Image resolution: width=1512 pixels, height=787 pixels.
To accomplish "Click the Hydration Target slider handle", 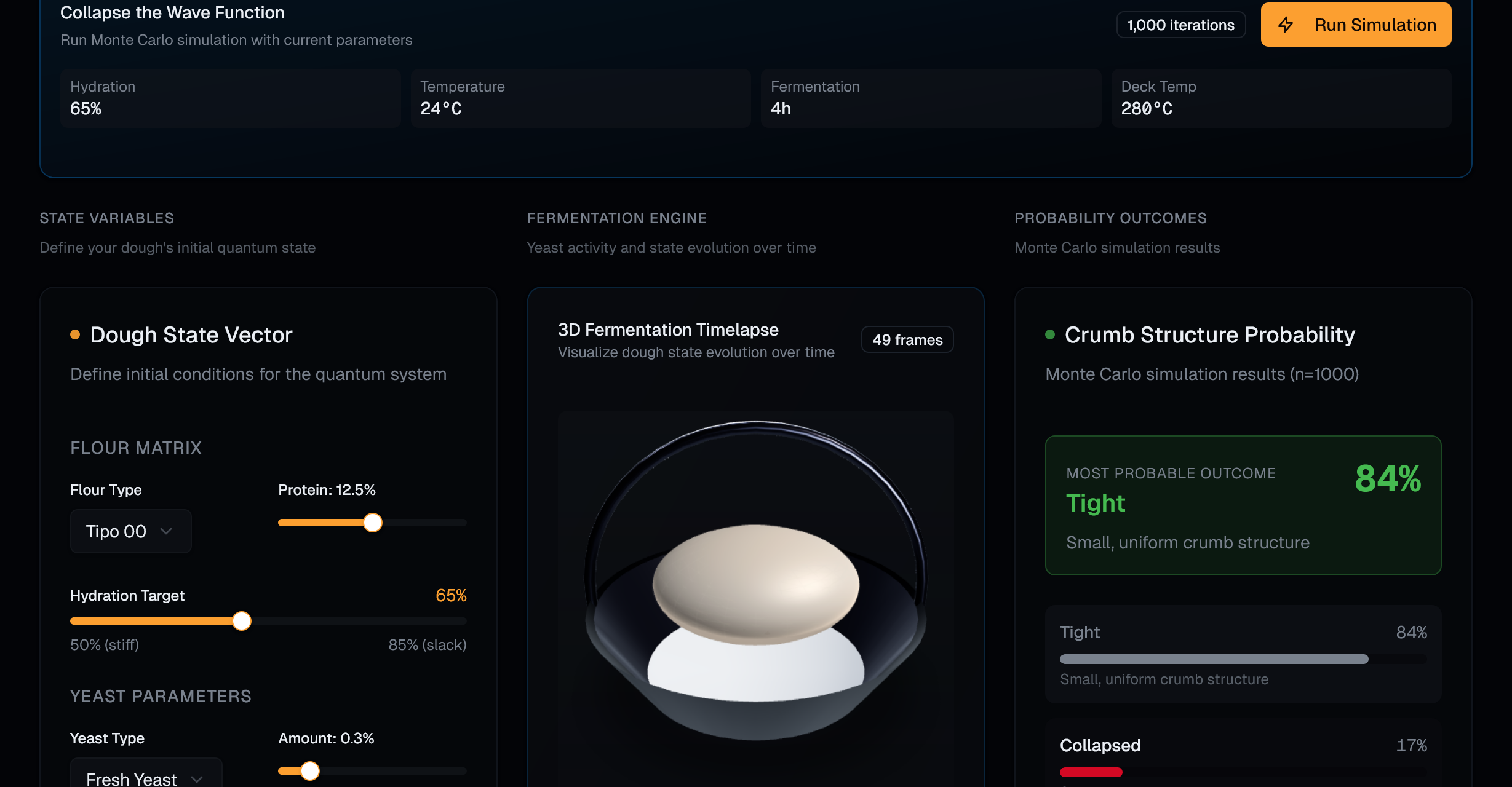I will 243,621.
